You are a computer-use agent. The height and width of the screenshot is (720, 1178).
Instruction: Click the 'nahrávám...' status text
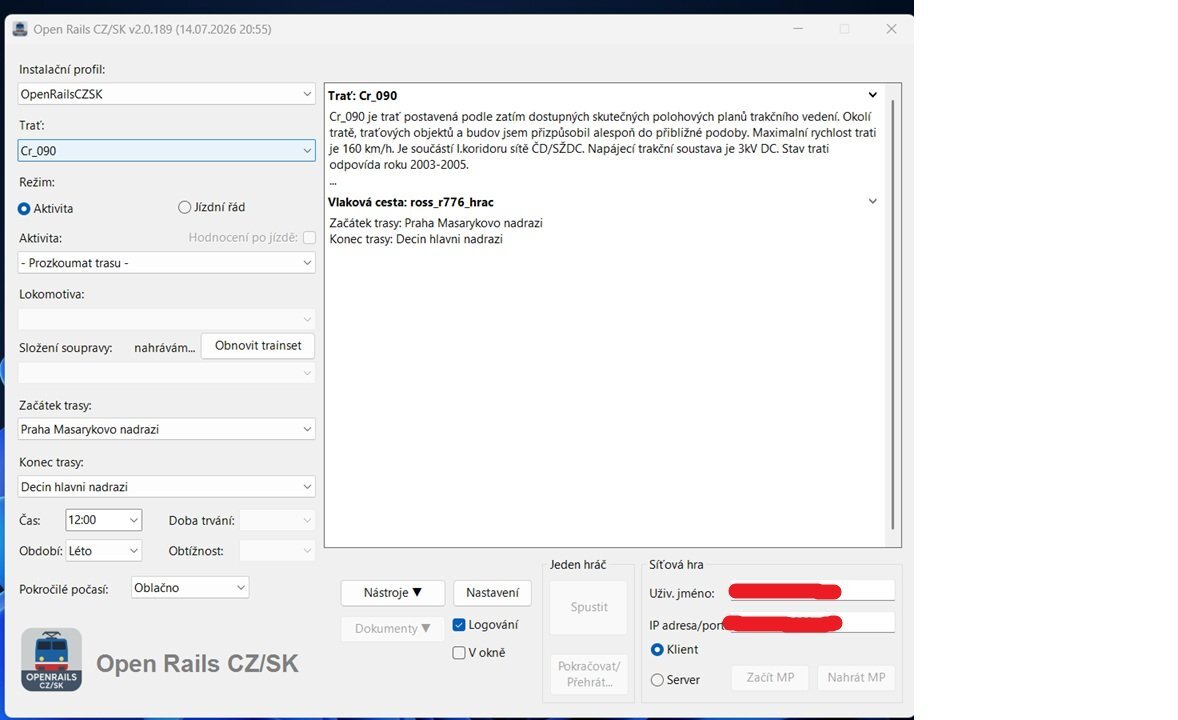(165, 348)
